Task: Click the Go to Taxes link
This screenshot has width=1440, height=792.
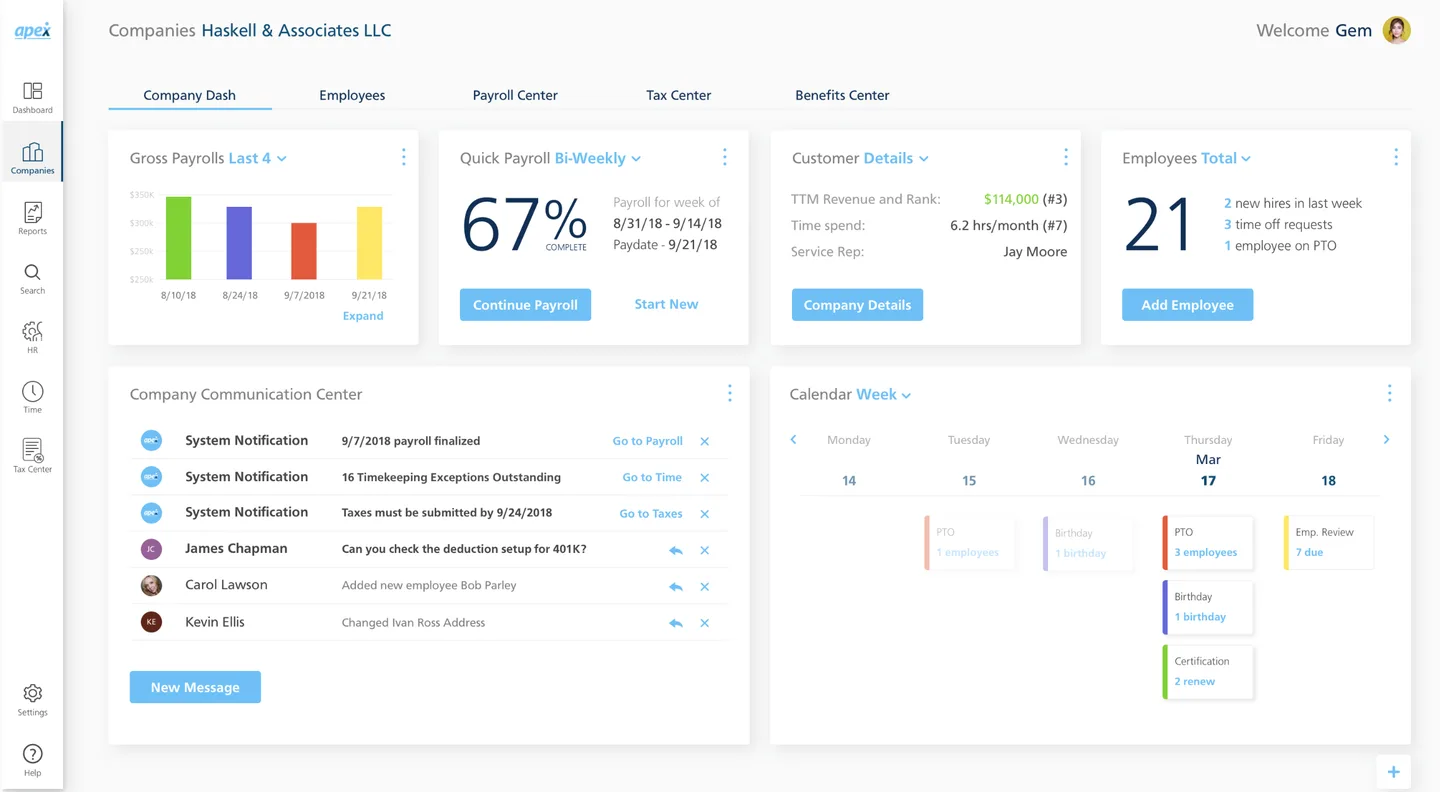Action: pyautogui.click(x=651, y=513)
